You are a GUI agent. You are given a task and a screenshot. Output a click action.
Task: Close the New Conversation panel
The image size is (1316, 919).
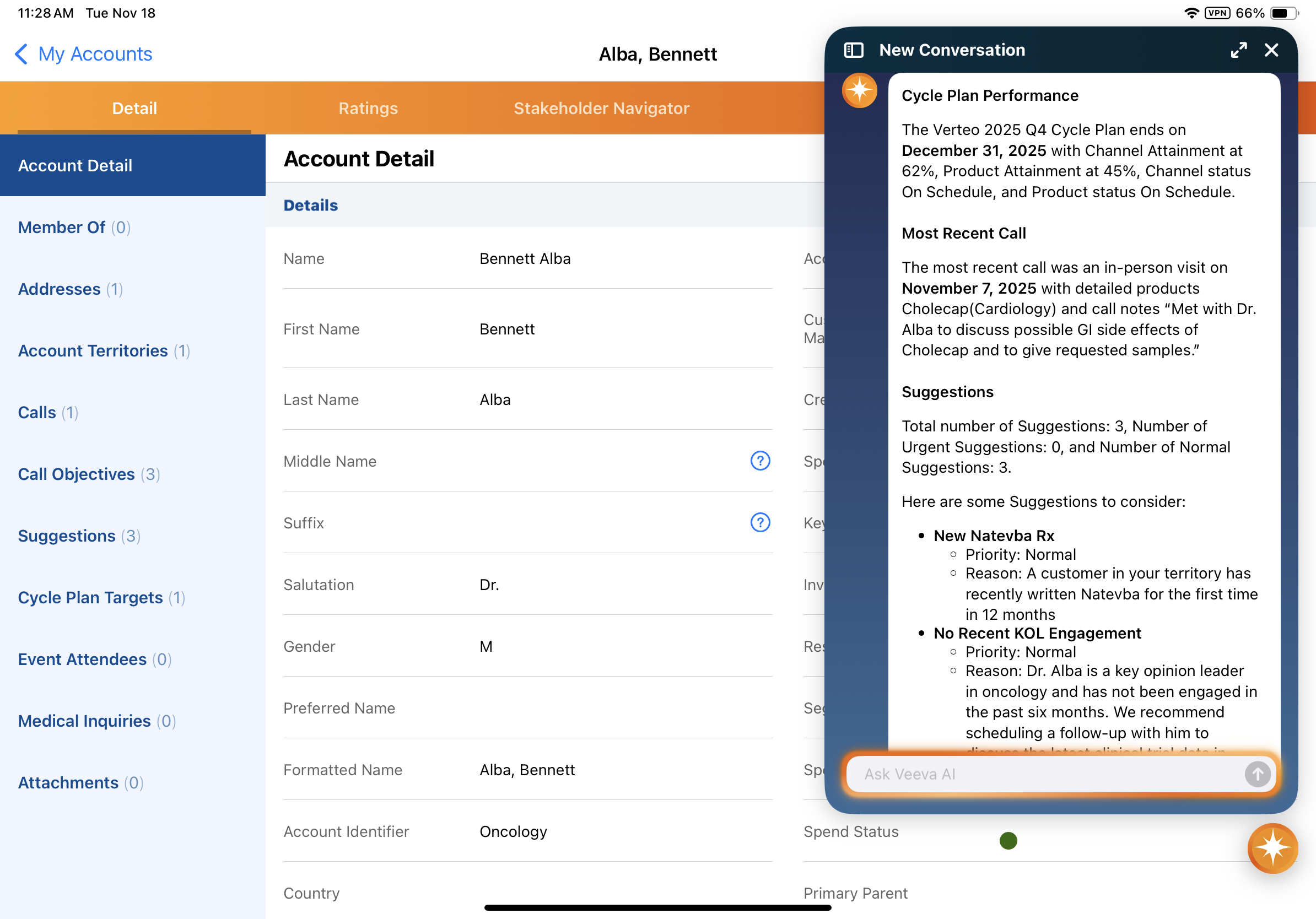pos(1271,51)
